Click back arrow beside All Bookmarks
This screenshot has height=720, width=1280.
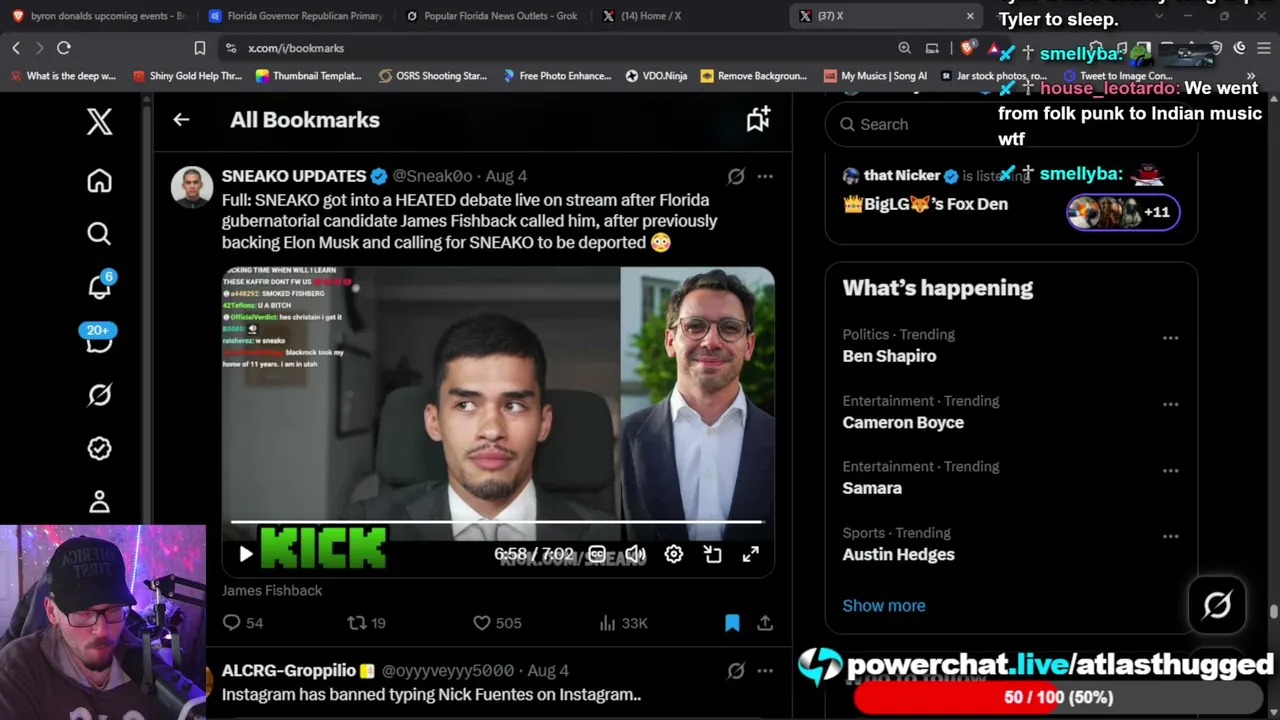click(181, 120)
